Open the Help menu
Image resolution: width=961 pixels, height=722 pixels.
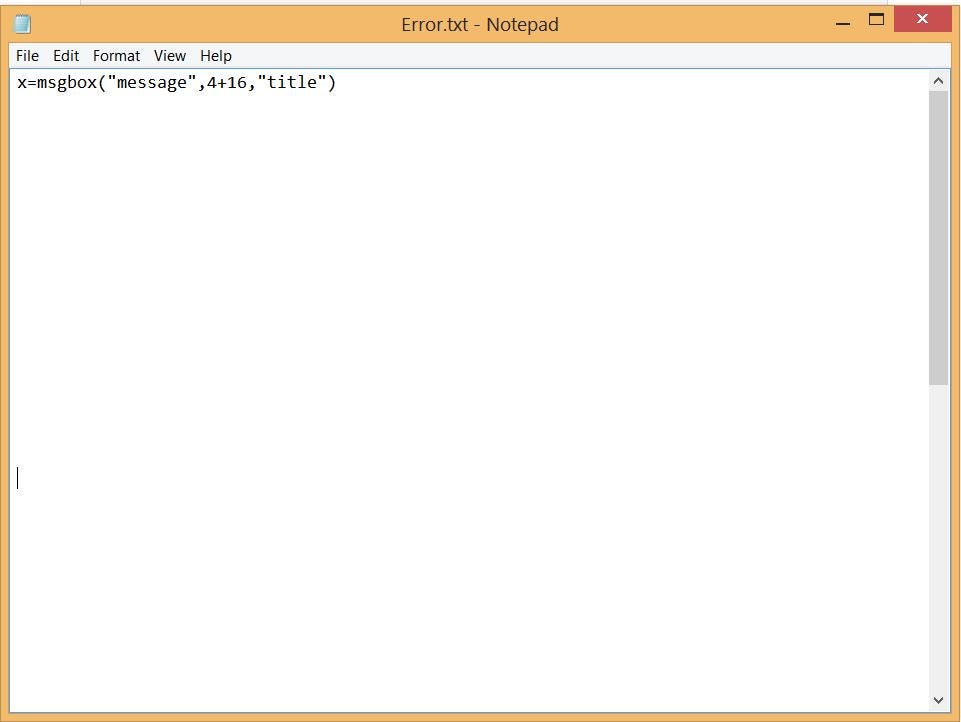point(215,55)
